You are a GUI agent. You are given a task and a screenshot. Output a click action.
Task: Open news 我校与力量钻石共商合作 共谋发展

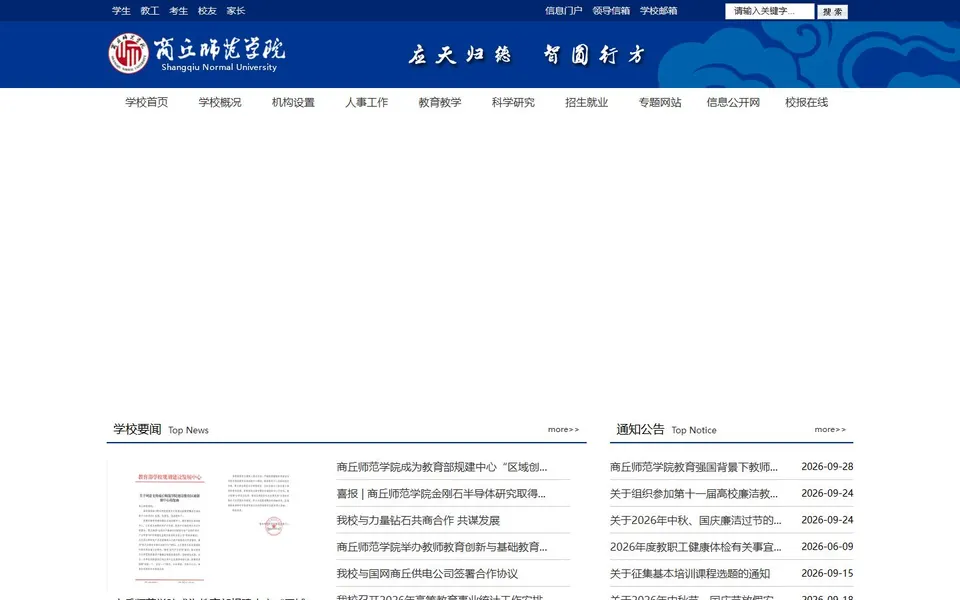[418, 520]
